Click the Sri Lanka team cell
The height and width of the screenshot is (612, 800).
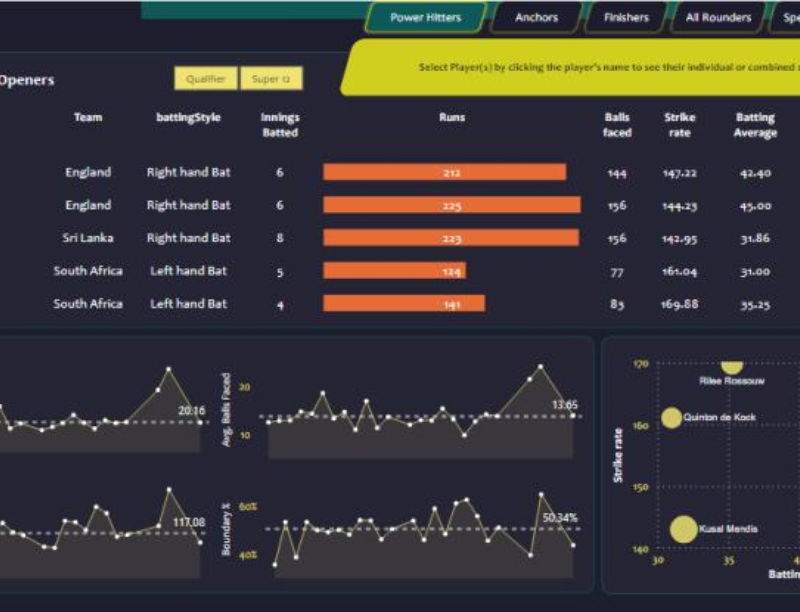point(88,238)
